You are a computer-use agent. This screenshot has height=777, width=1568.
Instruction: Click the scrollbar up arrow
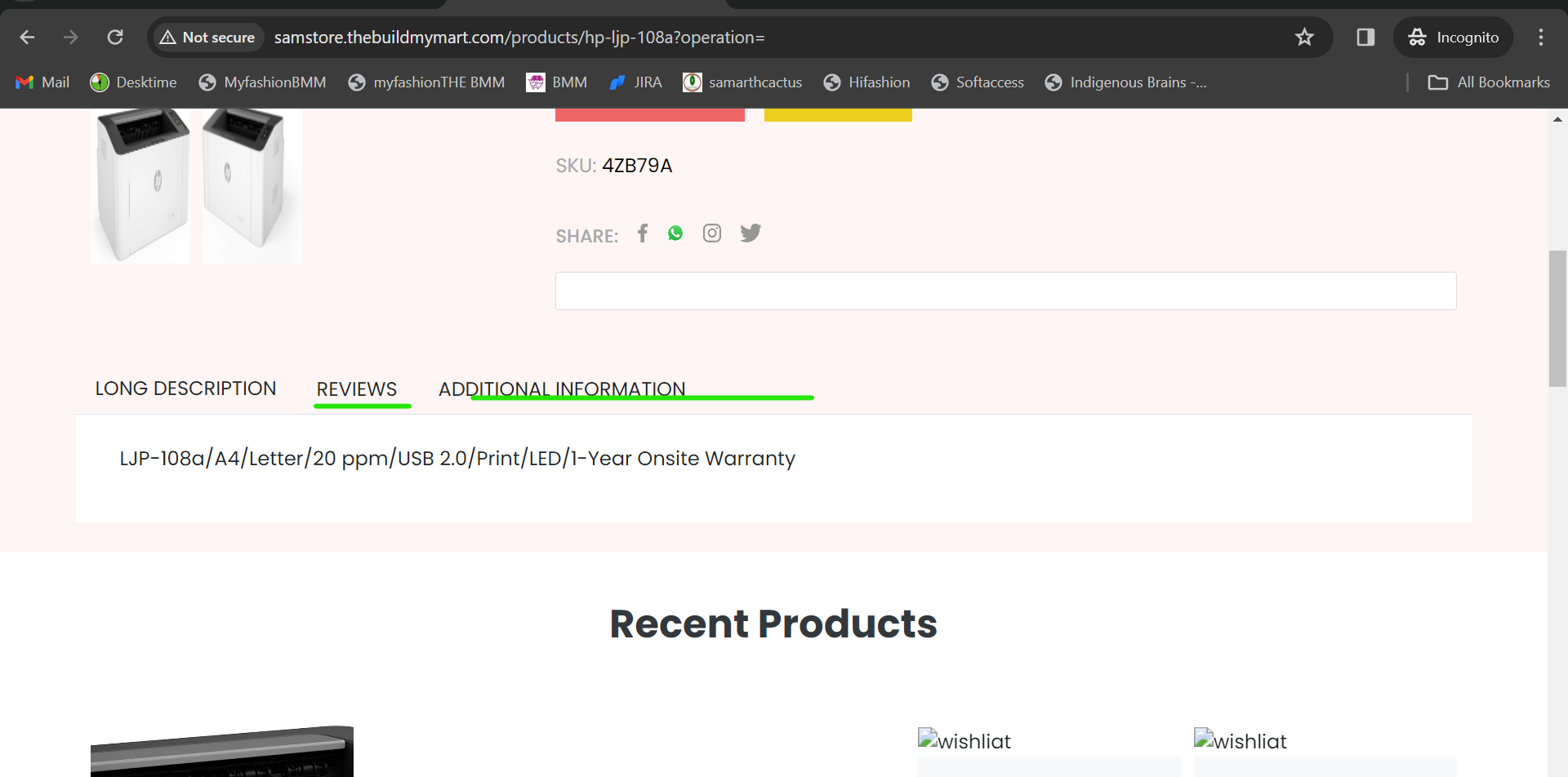click(x=1557, y=119)
